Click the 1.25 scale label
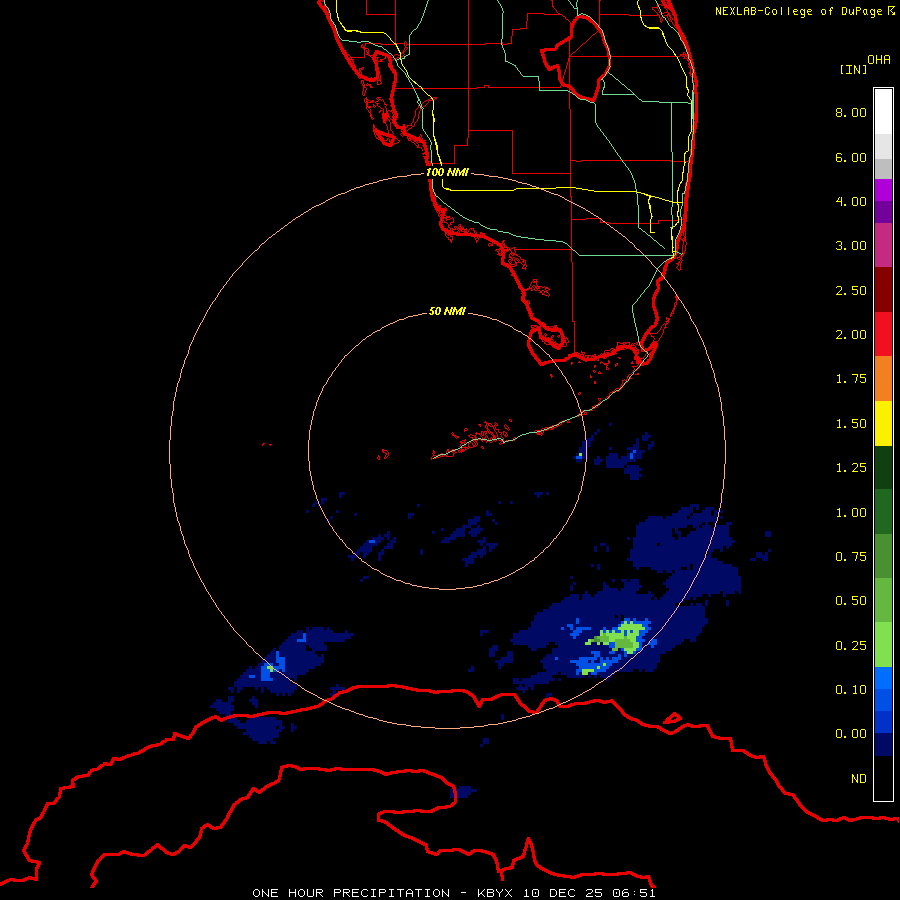 851,468
